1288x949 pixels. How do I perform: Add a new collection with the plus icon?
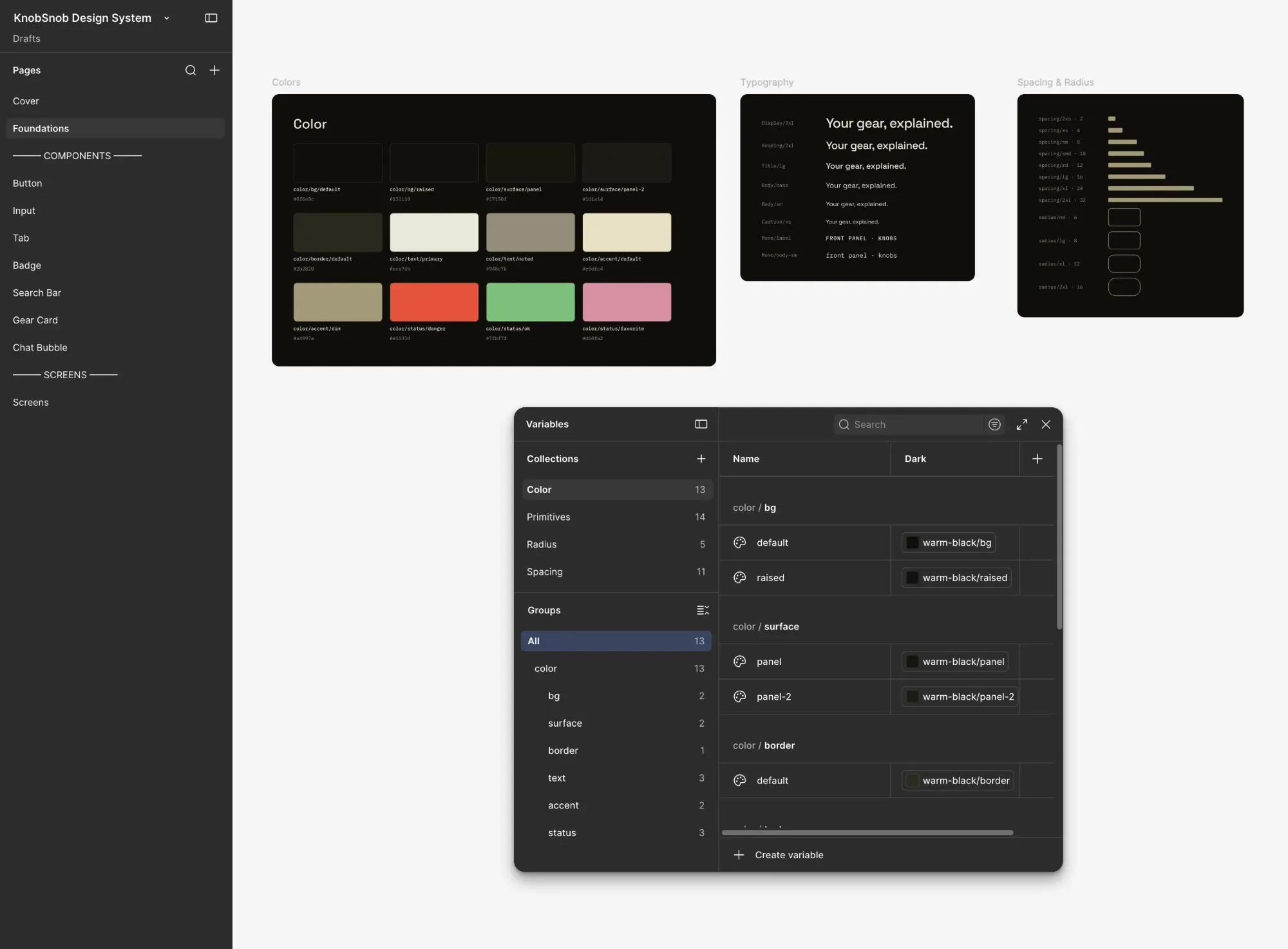701,459
